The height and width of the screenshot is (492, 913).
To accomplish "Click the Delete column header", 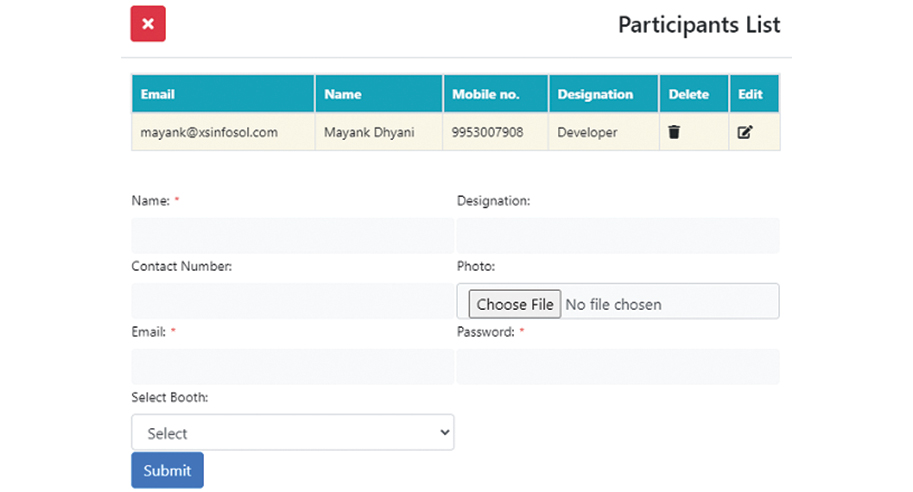I will 688,94.
